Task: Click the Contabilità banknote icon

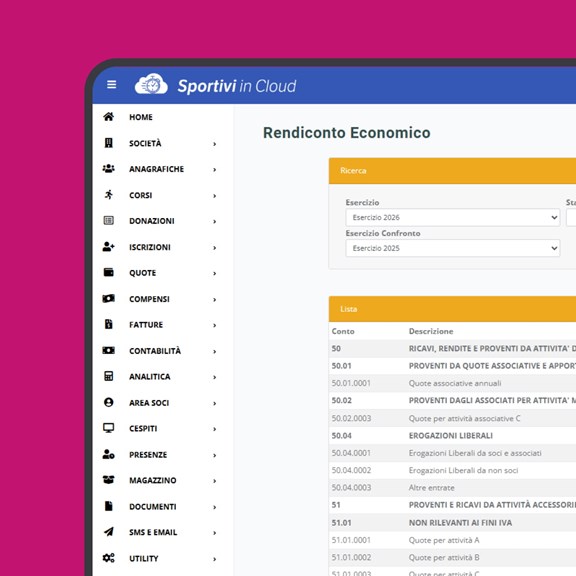Action: coord(108,350)
